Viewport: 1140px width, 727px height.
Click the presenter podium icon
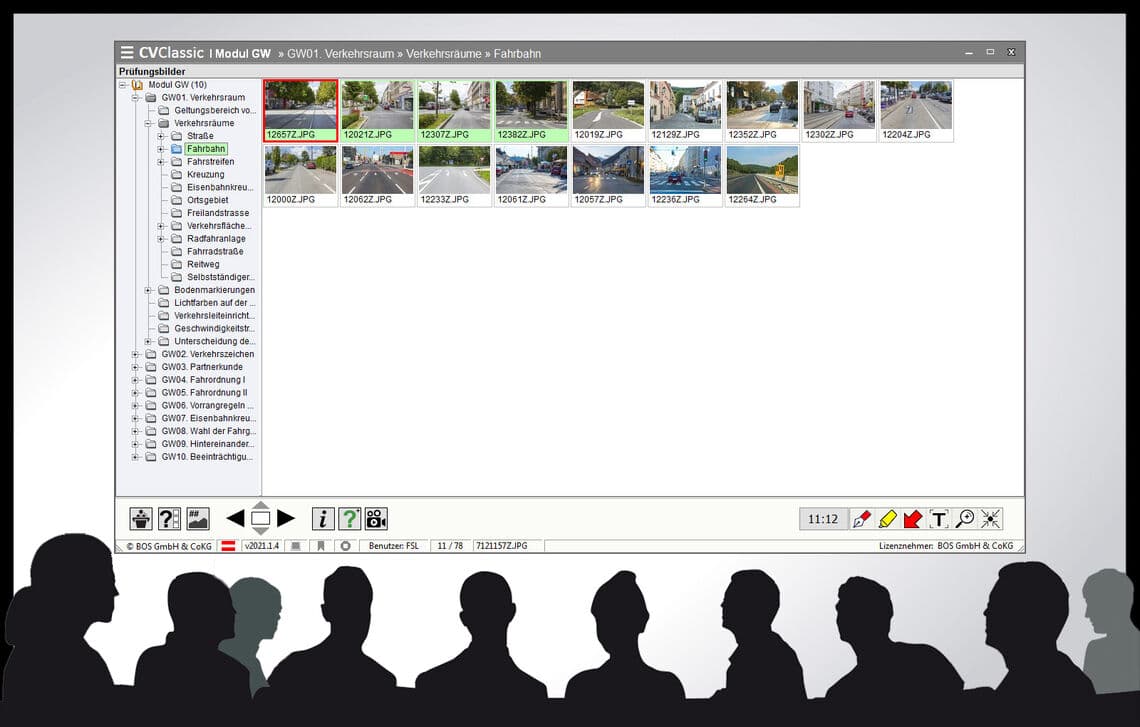tap(141, 518)
